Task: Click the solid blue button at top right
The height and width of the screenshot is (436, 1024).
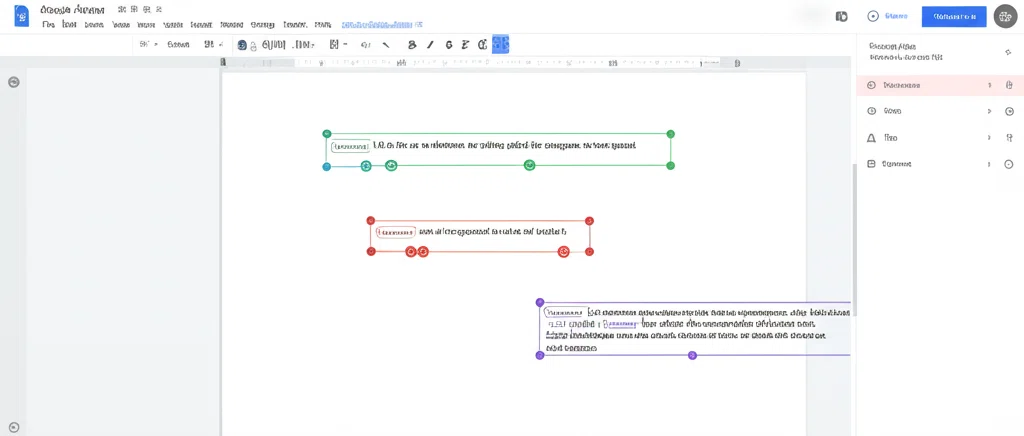Action: (954, 16)
